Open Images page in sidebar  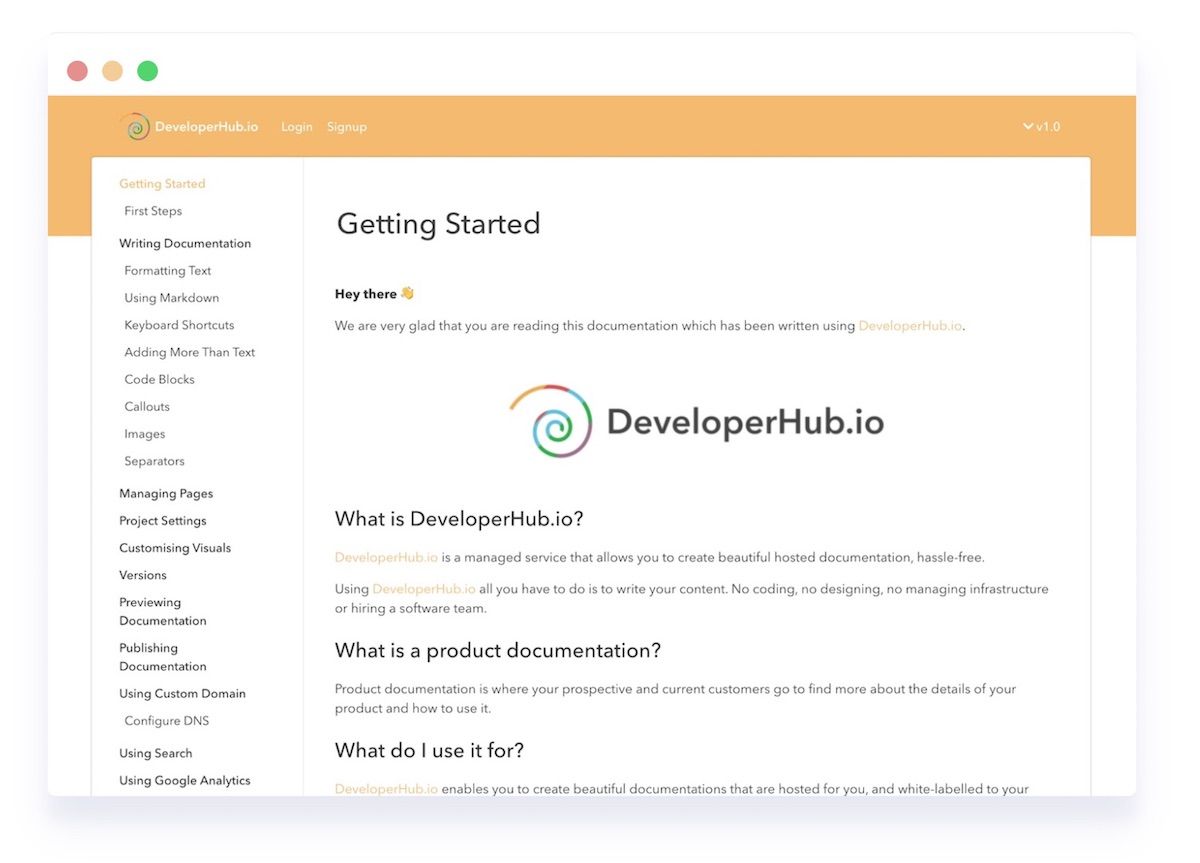click(145, 434)
